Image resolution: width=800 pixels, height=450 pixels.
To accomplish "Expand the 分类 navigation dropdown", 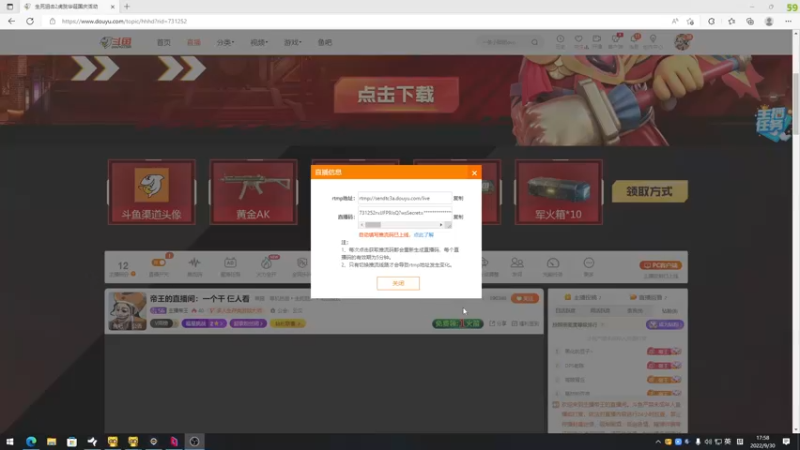I will [225, 42].
